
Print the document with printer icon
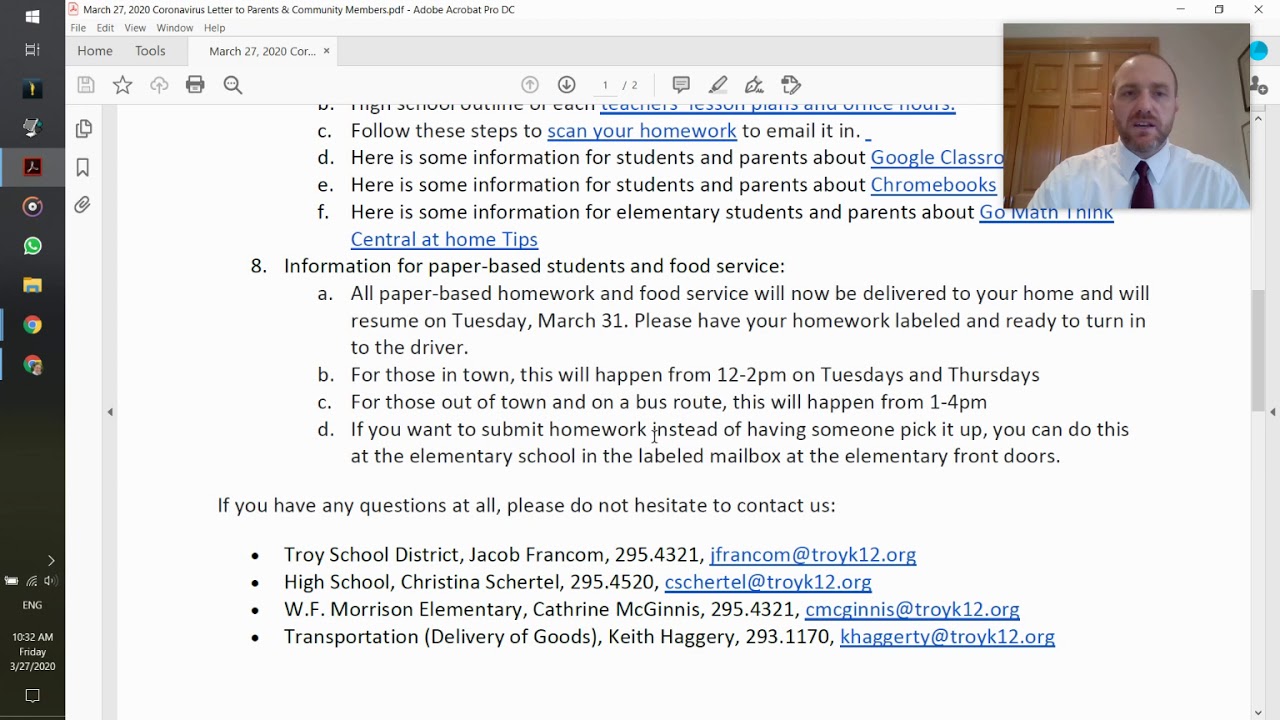coord(195,85)
